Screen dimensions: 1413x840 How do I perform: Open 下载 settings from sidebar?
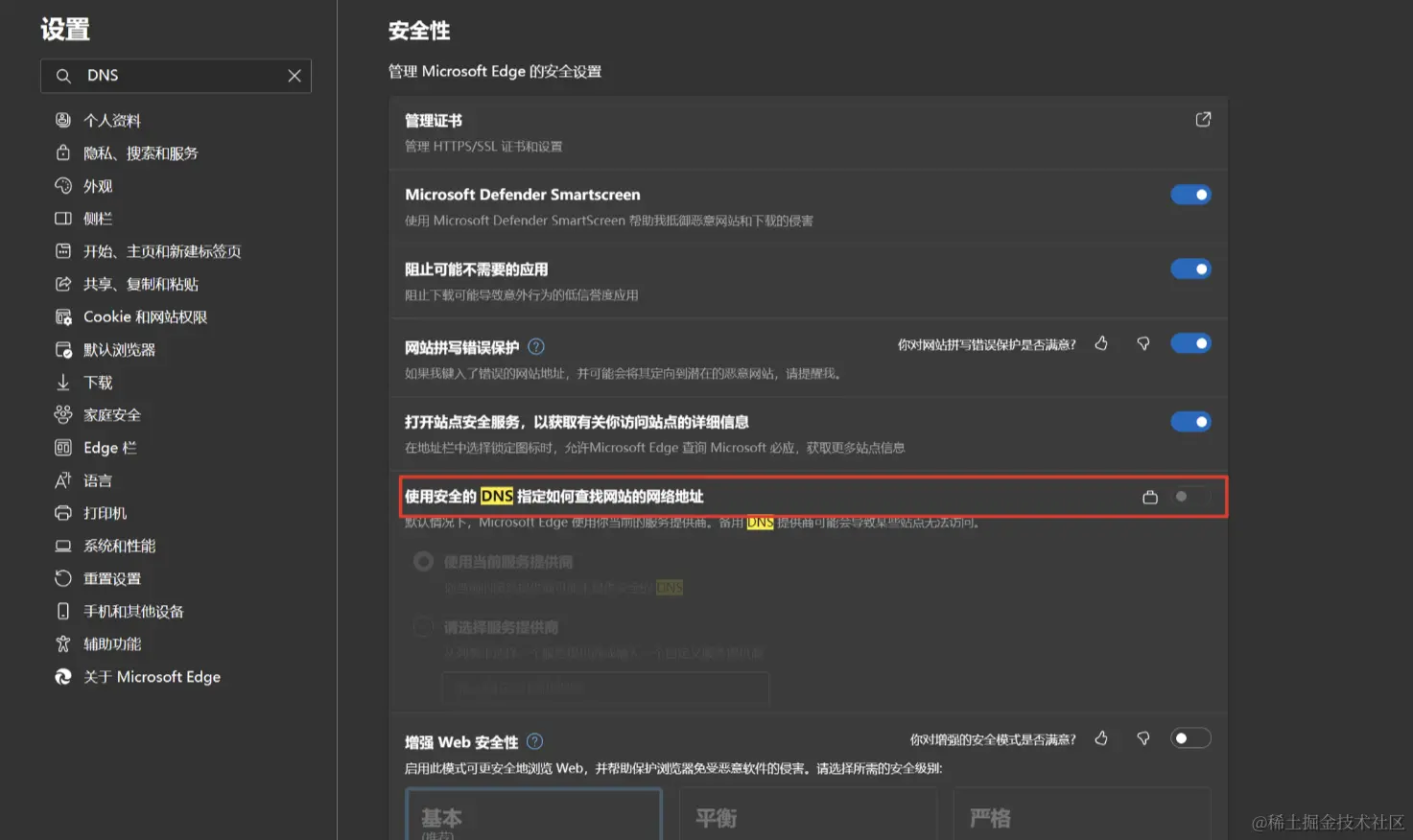98,382
